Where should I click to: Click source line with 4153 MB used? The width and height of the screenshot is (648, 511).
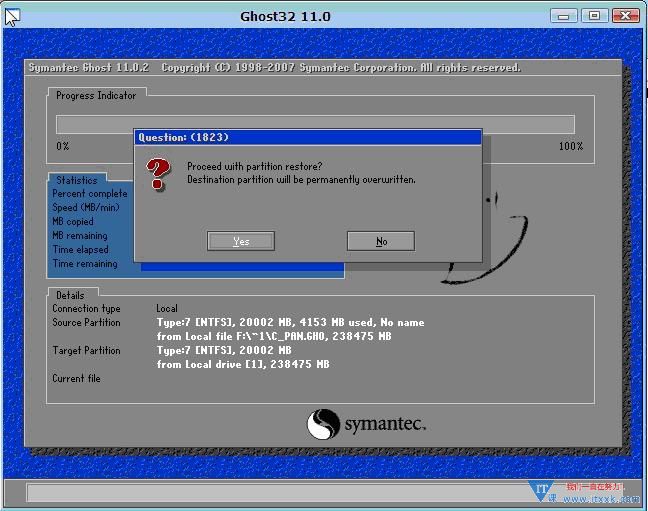point(291,322)
